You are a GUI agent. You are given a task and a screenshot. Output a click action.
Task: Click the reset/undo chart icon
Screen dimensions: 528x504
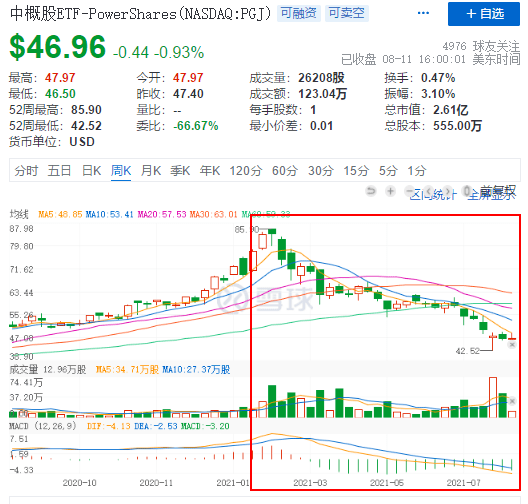[371, 191]
